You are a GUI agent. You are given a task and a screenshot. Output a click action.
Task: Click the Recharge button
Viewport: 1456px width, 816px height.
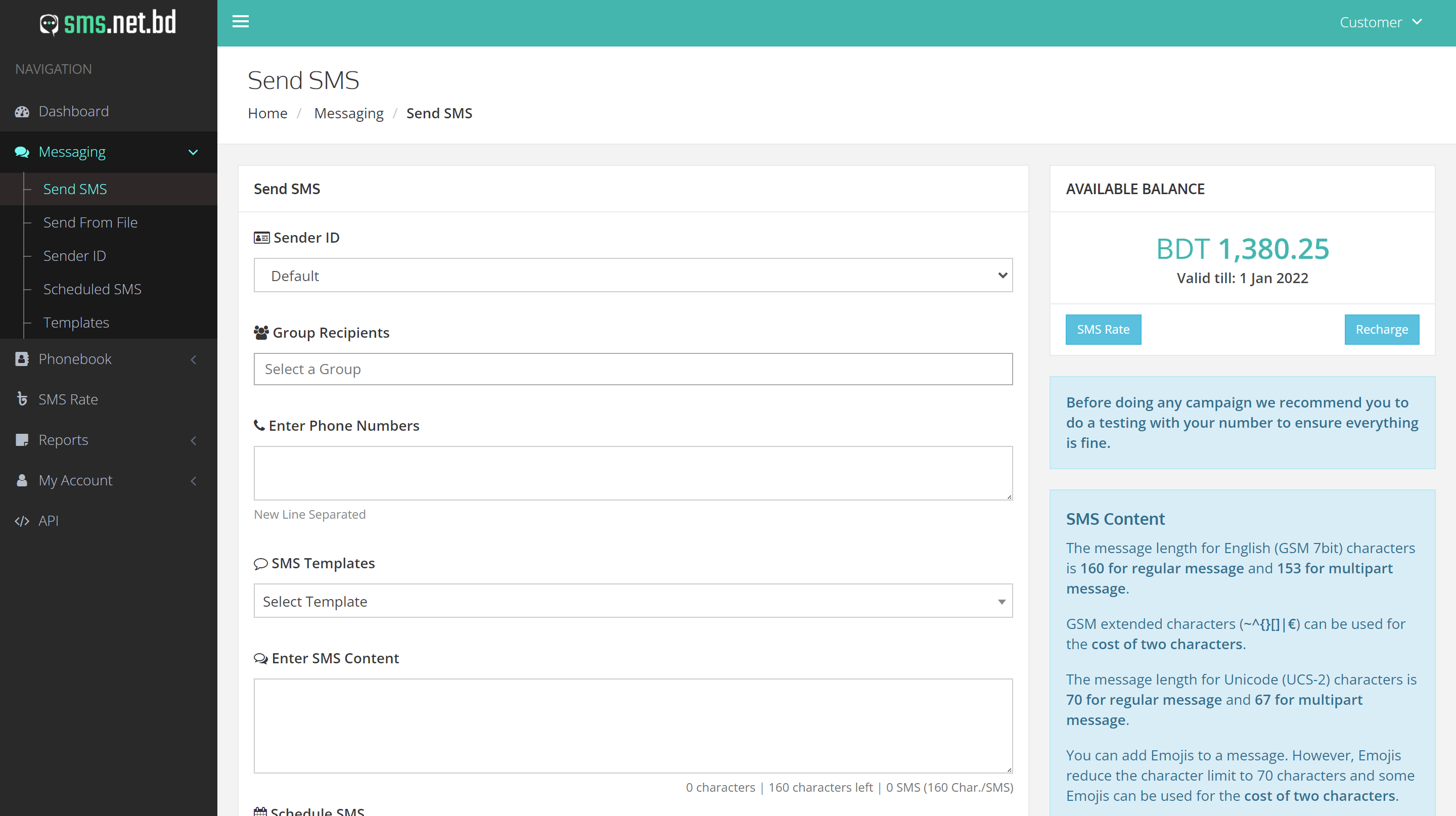(x=1381, y=329)
